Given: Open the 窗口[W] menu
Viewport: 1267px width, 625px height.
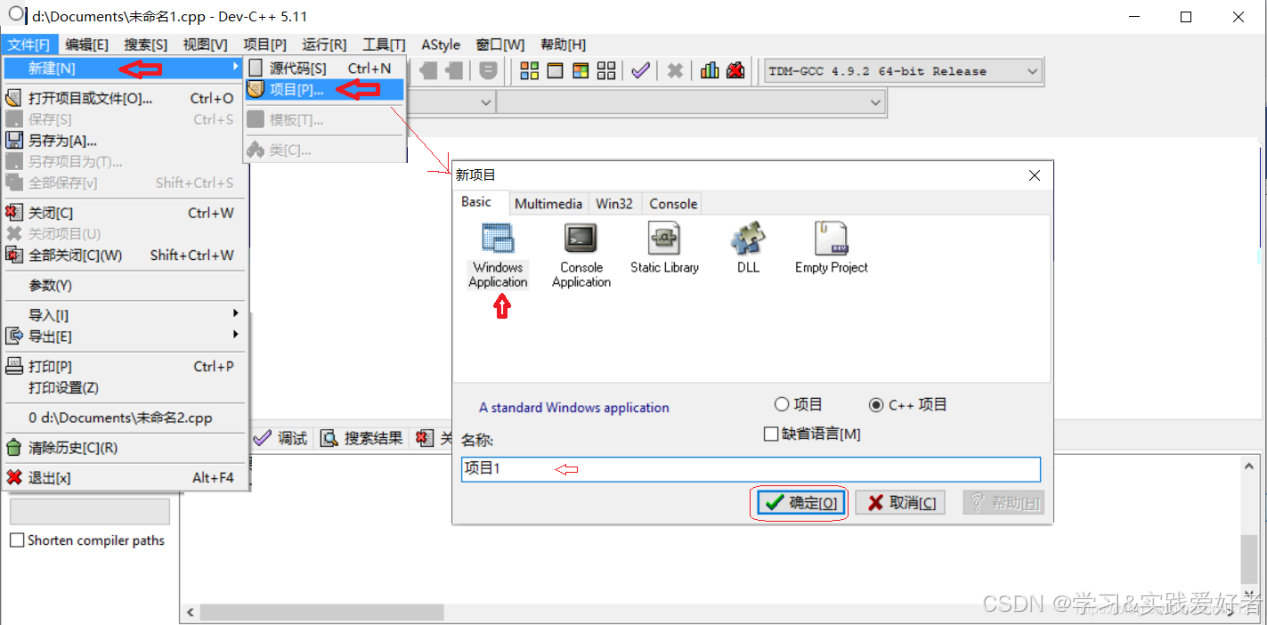Looking at the screenshot, I should pos(500,44).
